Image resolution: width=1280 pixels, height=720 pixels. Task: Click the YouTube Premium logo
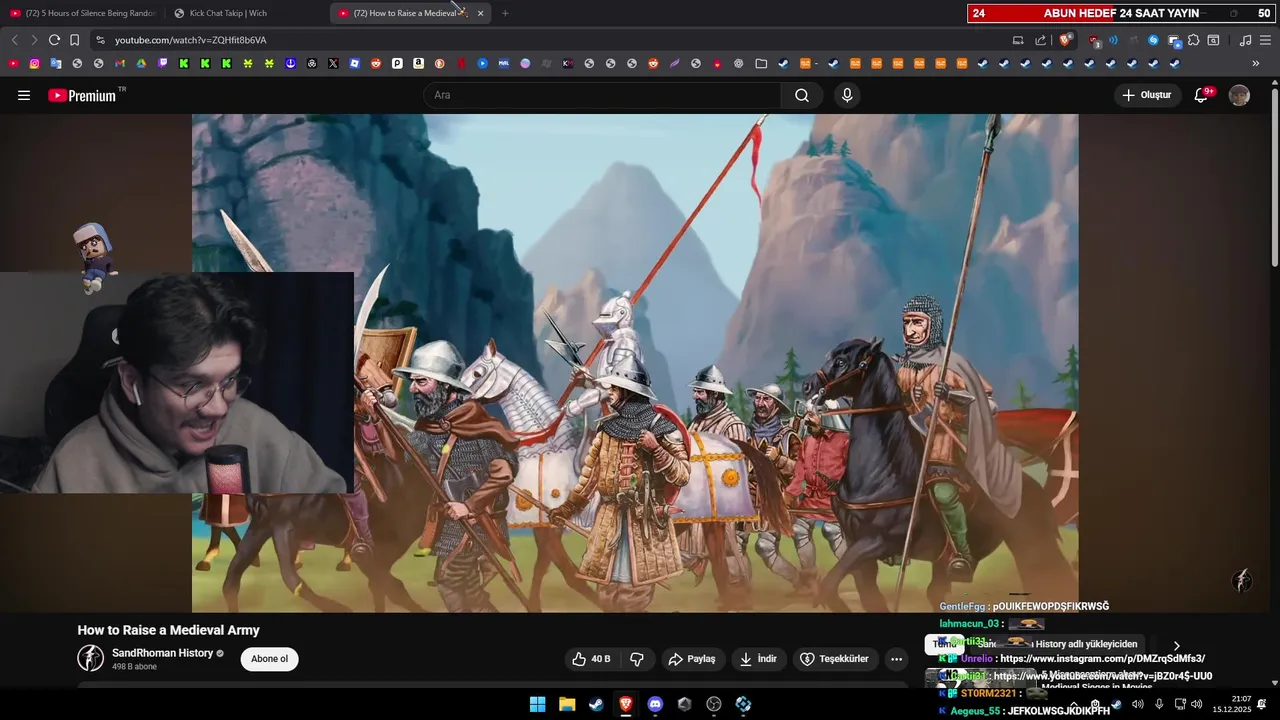82,95
